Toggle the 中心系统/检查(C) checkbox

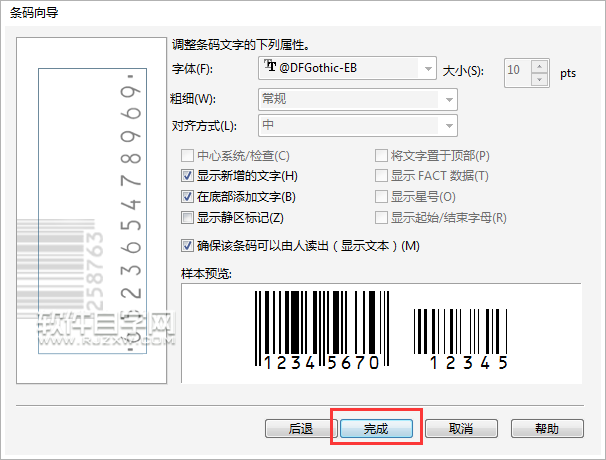coord(187,156)
